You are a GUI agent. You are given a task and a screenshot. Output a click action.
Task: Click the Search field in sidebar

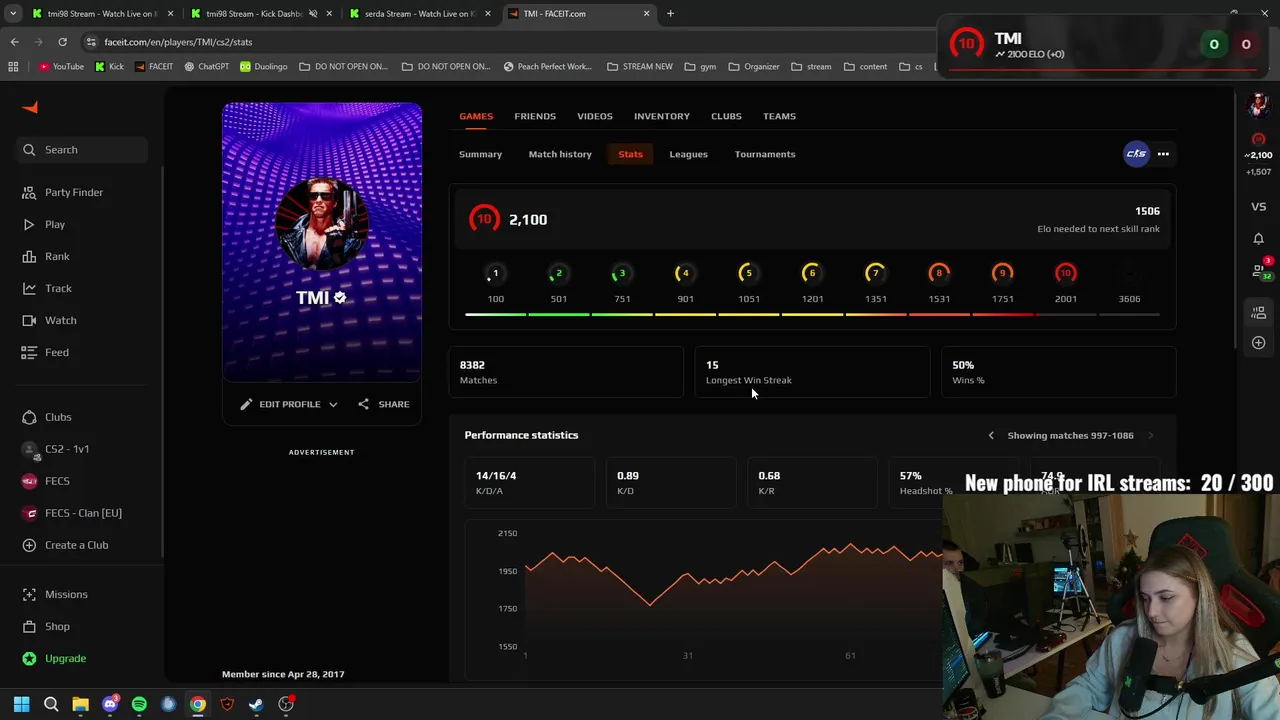[x=82, y=150]
